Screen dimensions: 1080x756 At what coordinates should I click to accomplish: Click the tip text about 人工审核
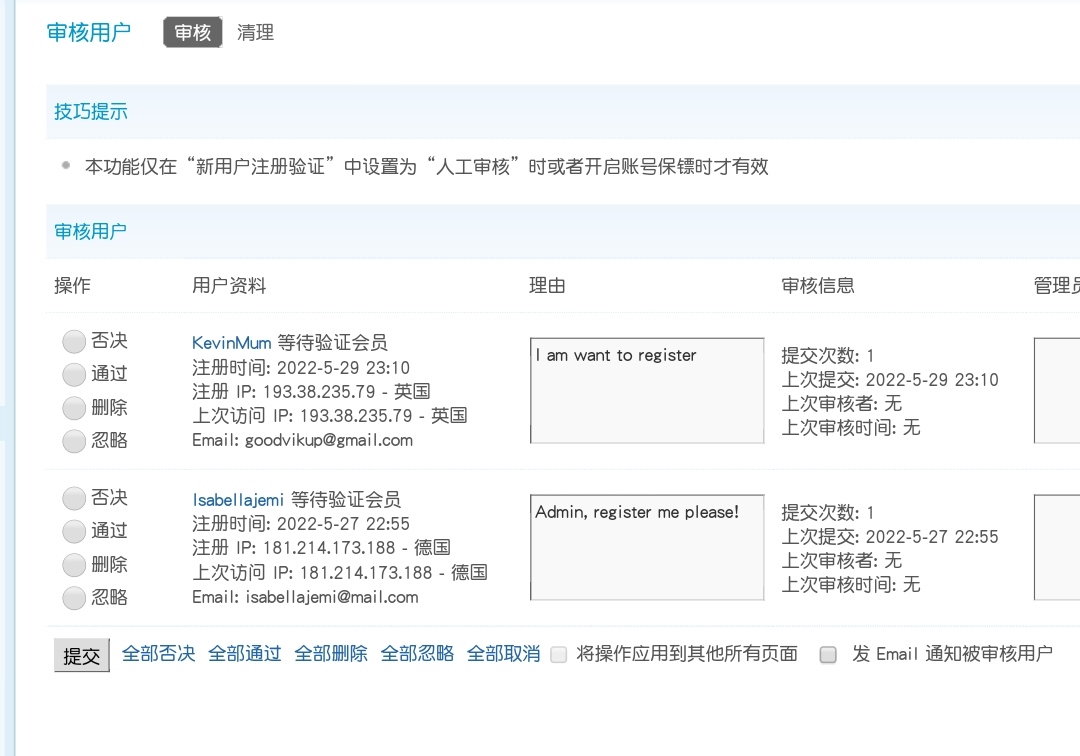pyautogui.click(x=426, y=167)
